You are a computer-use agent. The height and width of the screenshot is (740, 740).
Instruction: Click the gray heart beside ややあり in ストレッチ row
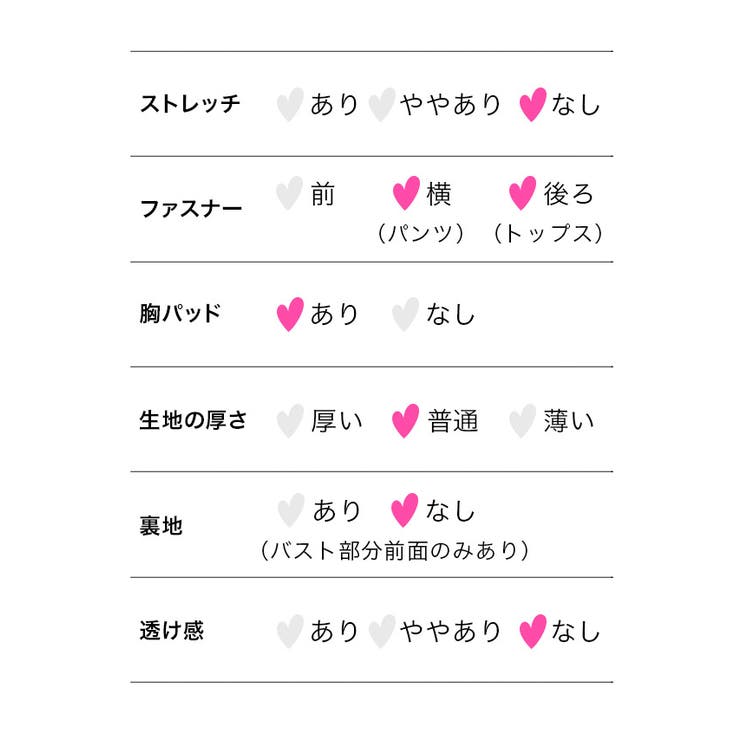click(382, 104)
